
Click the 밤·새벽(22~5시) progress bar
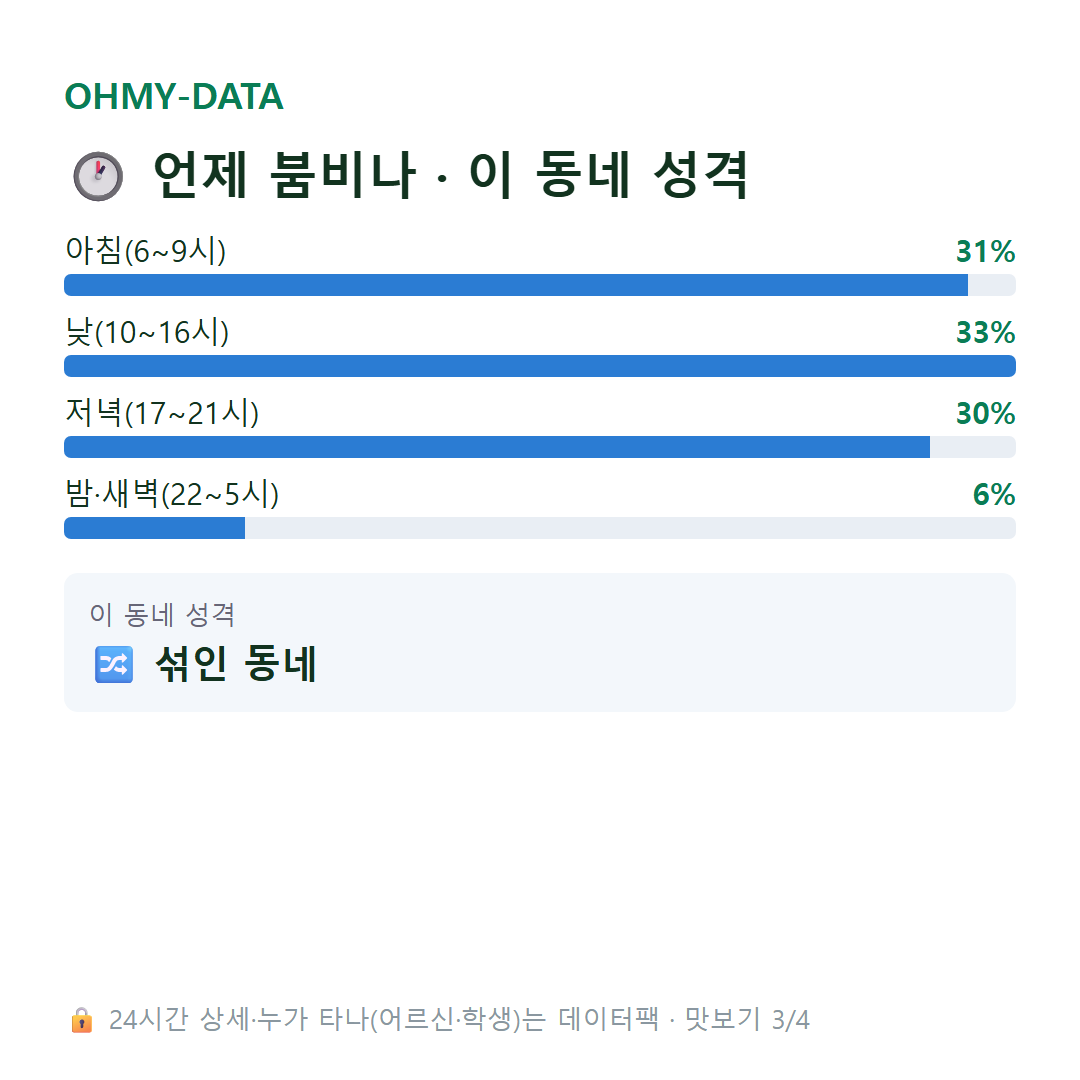pyautogui.click(x=540, y=528)
